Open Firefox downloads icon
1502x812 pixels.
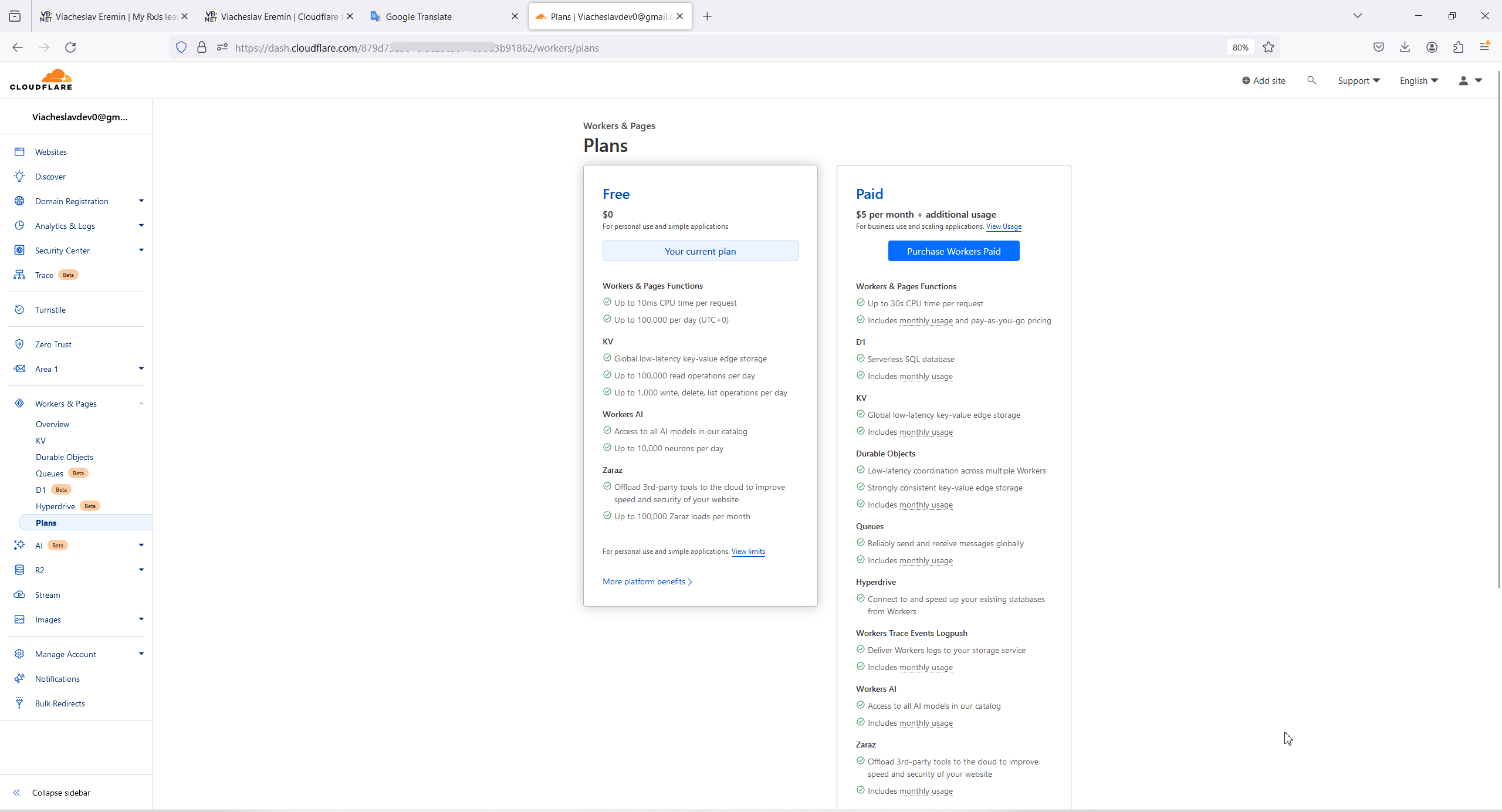pyautogui.click(x=1405, y=48)
